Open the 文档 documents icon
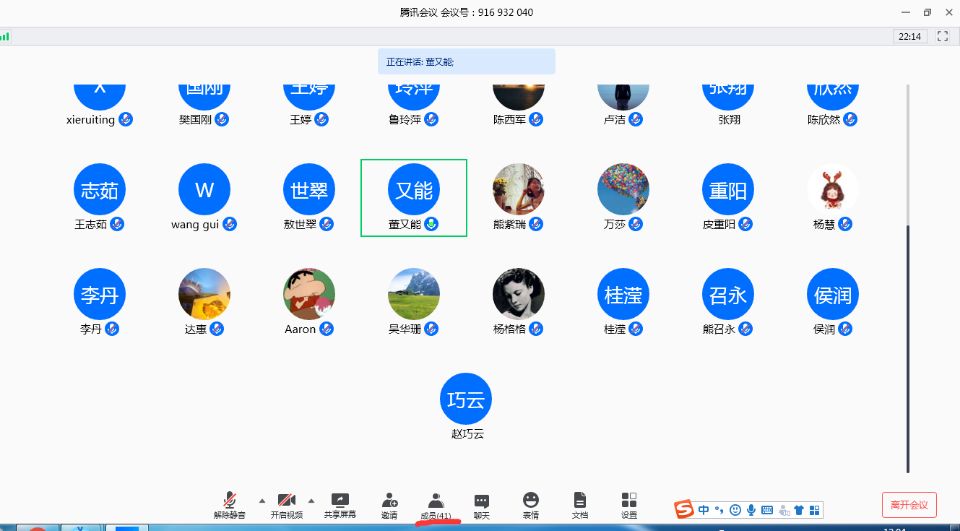The image size is (960, 531). (x=579, y=504)
